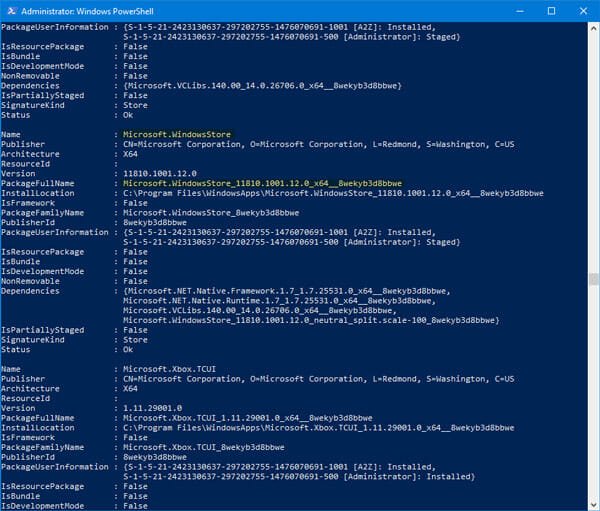Click Microsoft.Xbox.TCUI_8wekyb3d8bbwe family name
The image size is (600, 511).
click(204, 447)
